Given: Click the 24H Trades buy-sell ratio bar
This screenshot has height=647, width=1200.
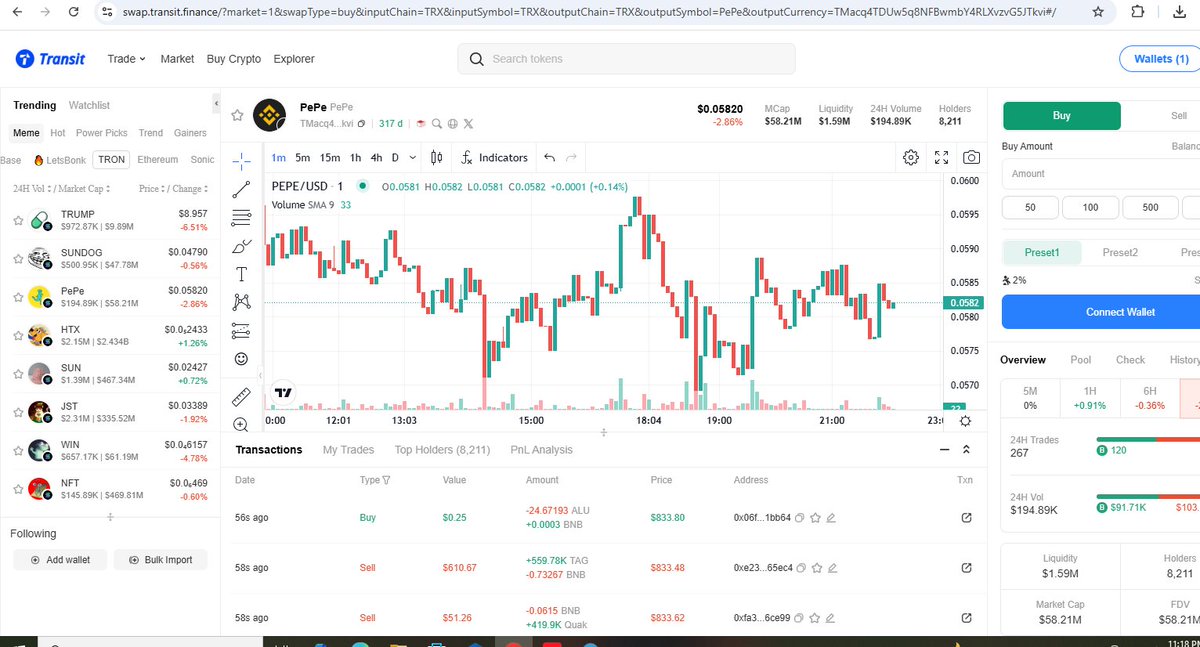Looking at the screenshot, I should tap(1150, 440).
